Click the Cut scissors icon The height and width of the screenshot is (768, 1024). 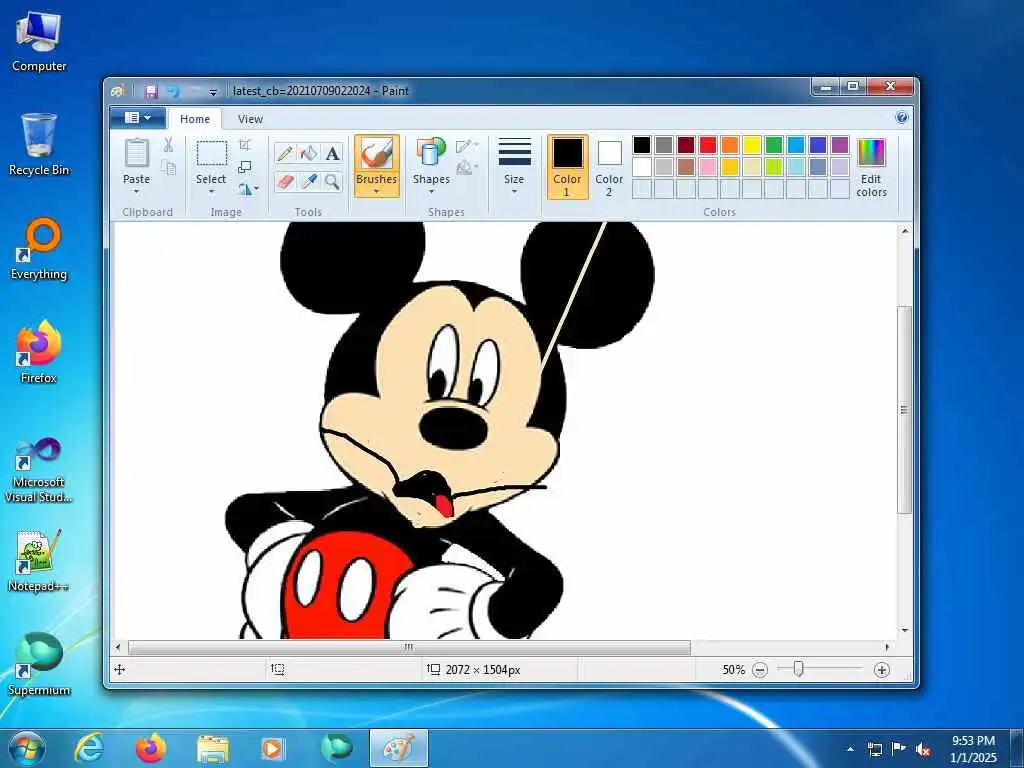[x=168, y=145]
